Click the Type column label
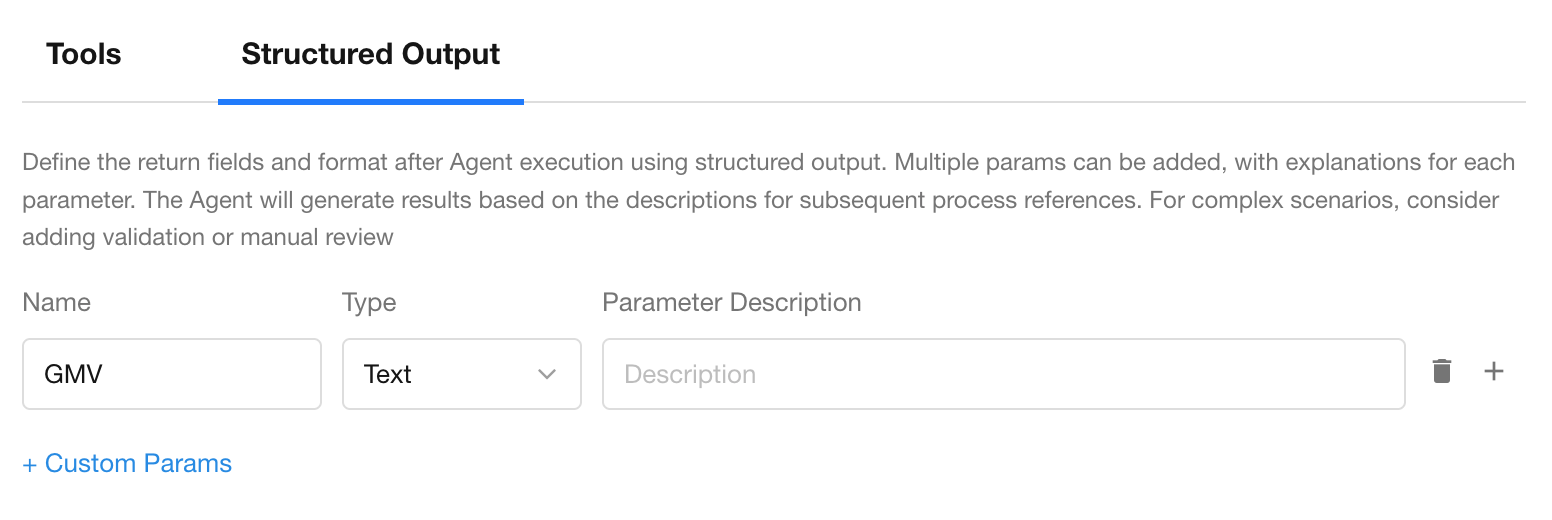1552x520 pixels. pos(369,302)
